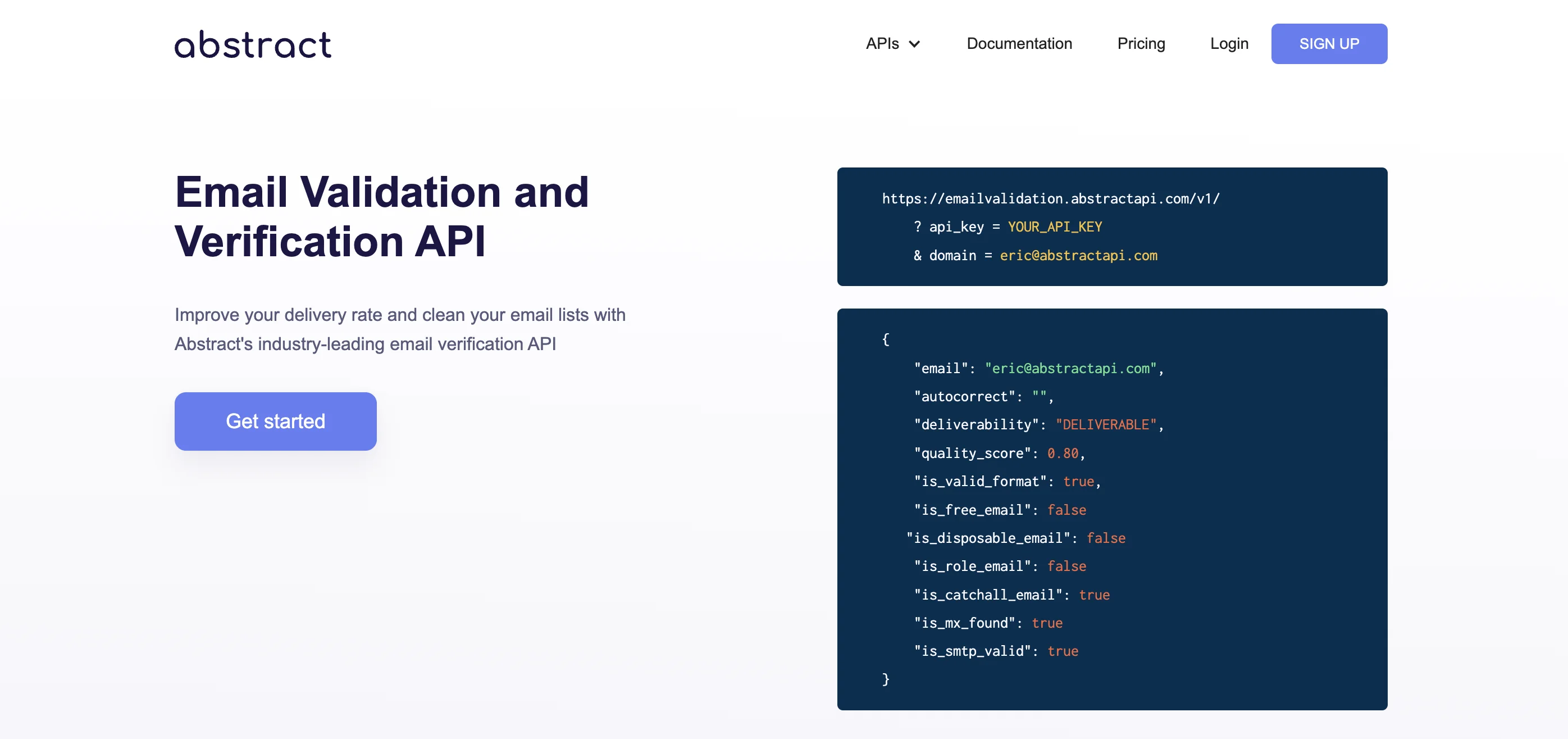Click the Email Validation and Verification API heading
The height and width of the screenshot is (739, 1568).
click(x=382, y=216)
